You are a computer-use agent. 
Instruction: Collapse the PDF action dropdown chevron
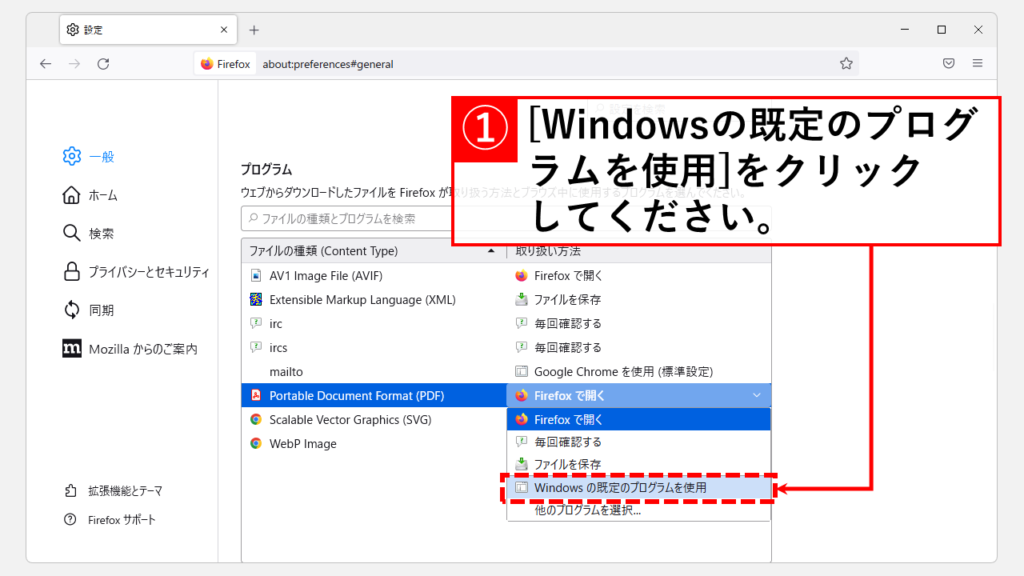(x=756, y=396)
